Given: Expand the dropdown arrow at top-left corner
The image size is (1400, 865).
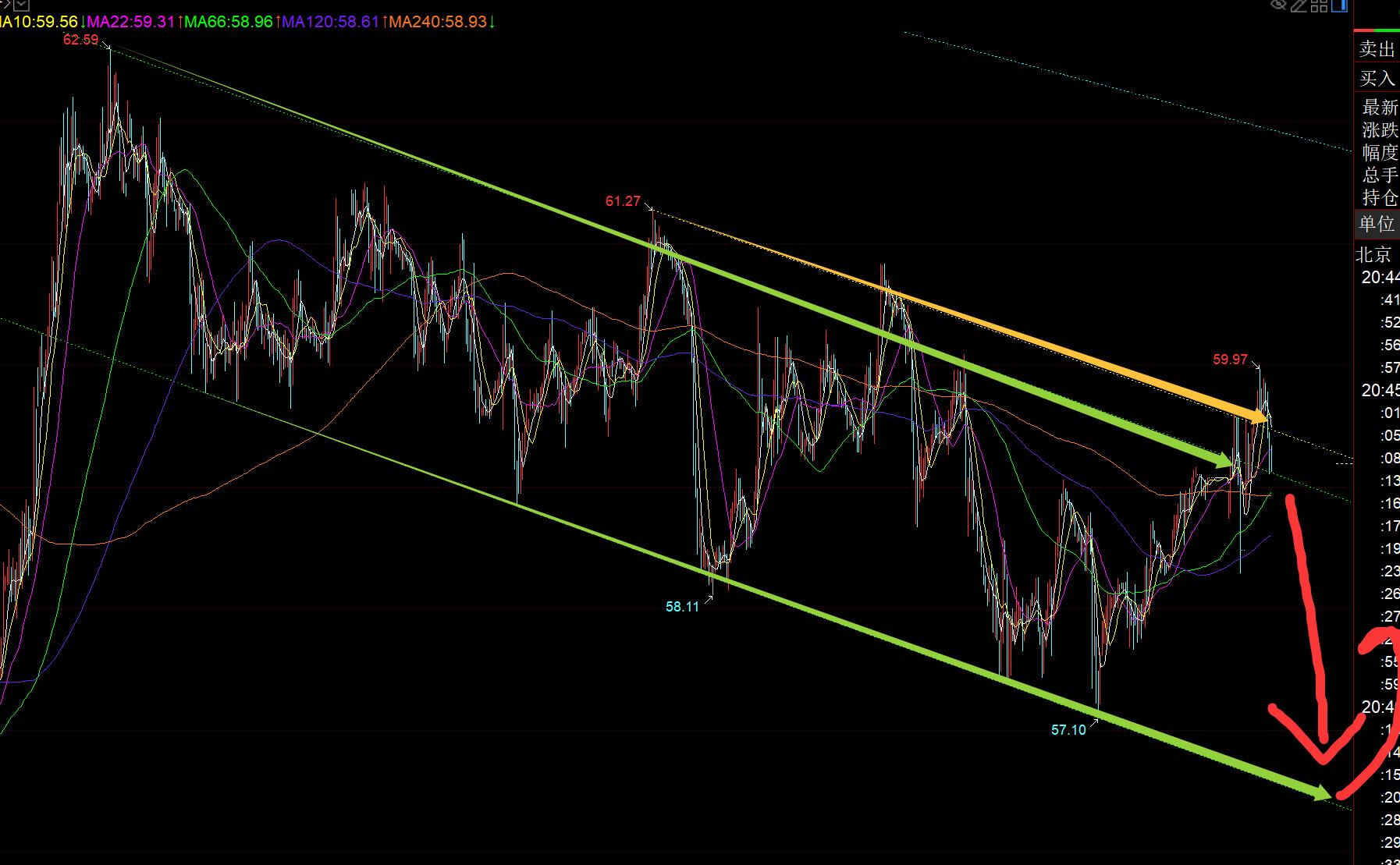Looking at the screenshot, I should [20, 5].
